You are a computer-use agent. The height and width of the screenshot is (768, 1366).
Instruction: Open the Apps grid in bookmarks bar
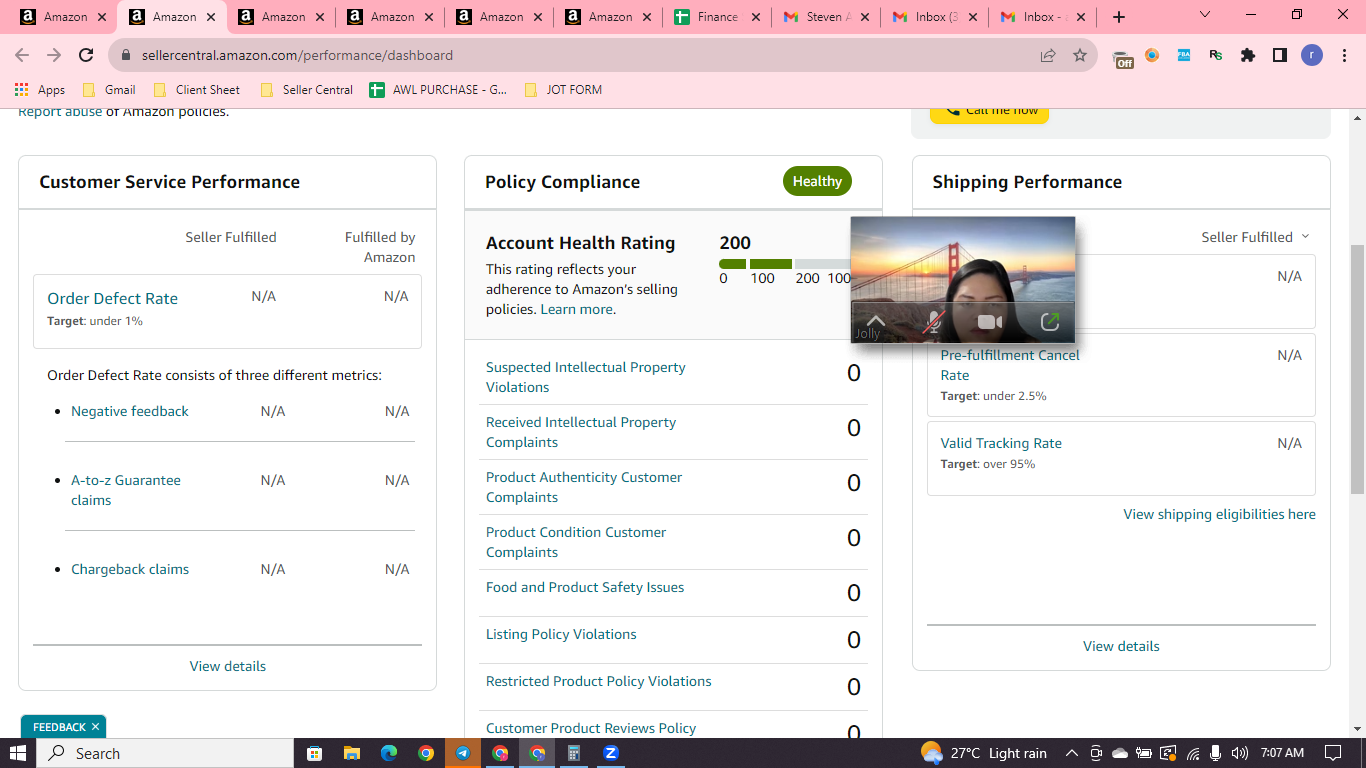[40, 90]
